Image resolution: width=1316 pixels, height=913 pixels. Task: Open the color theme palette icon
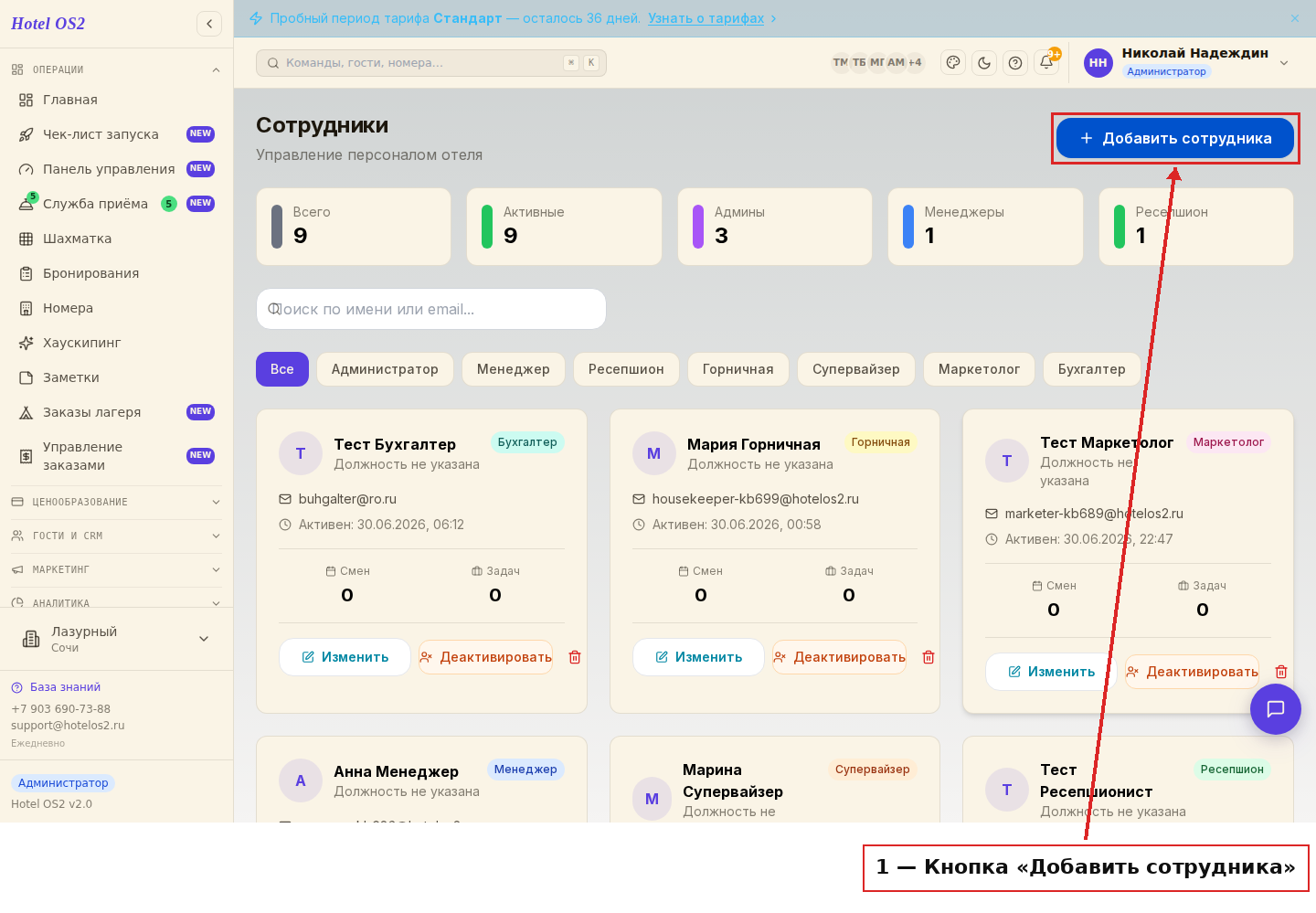[x=953, y=63]
